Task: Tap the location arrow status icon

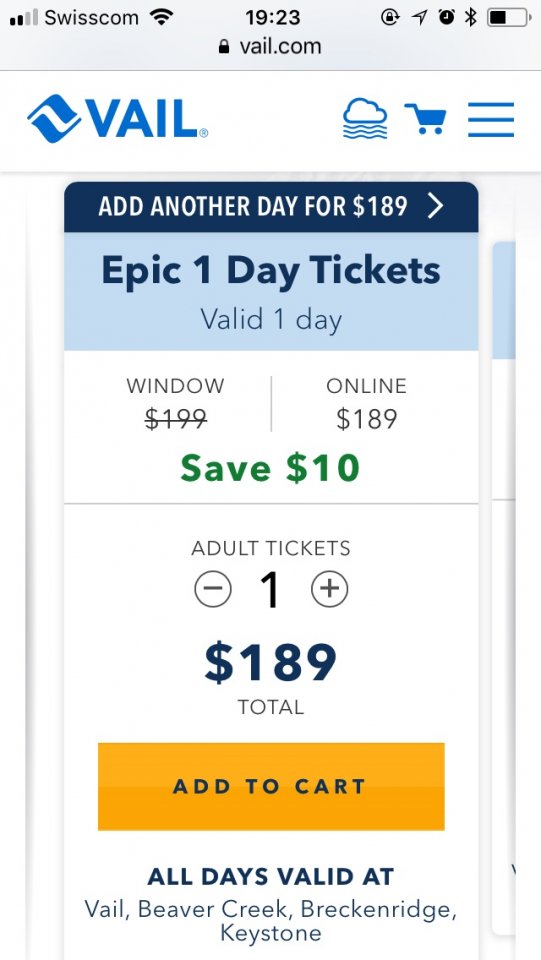Action: point(419,17)
